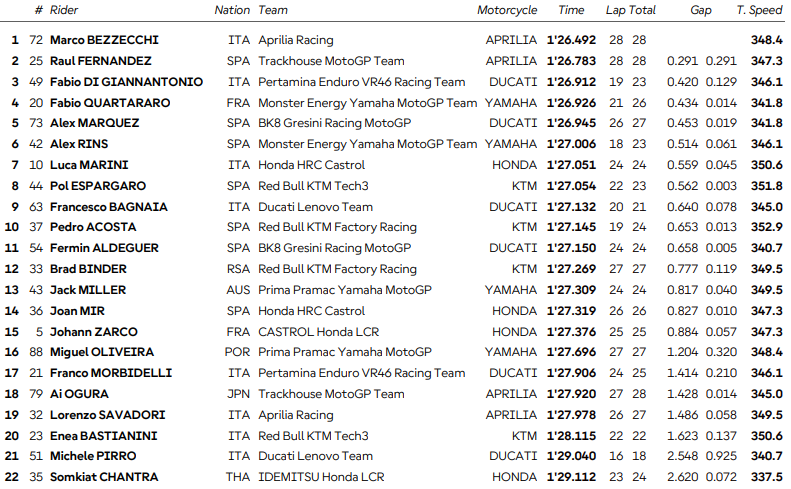This screenshot has width=791, height=489.
Task: Click the Rider column header
Action: (x=64, y=10)
